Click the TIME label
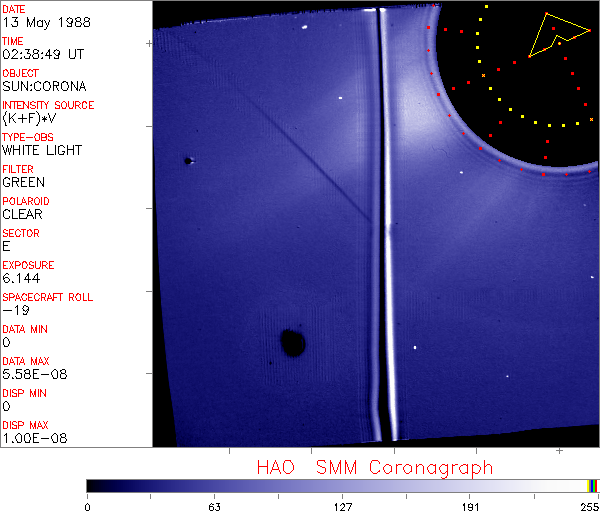The height and width of the screenshot is (512, 600). coord(13,41)
